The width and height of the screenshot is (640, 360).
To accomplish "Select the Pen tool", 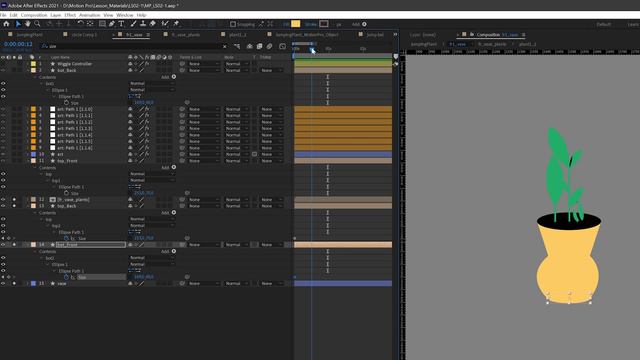I will click(x=112, y=24).
